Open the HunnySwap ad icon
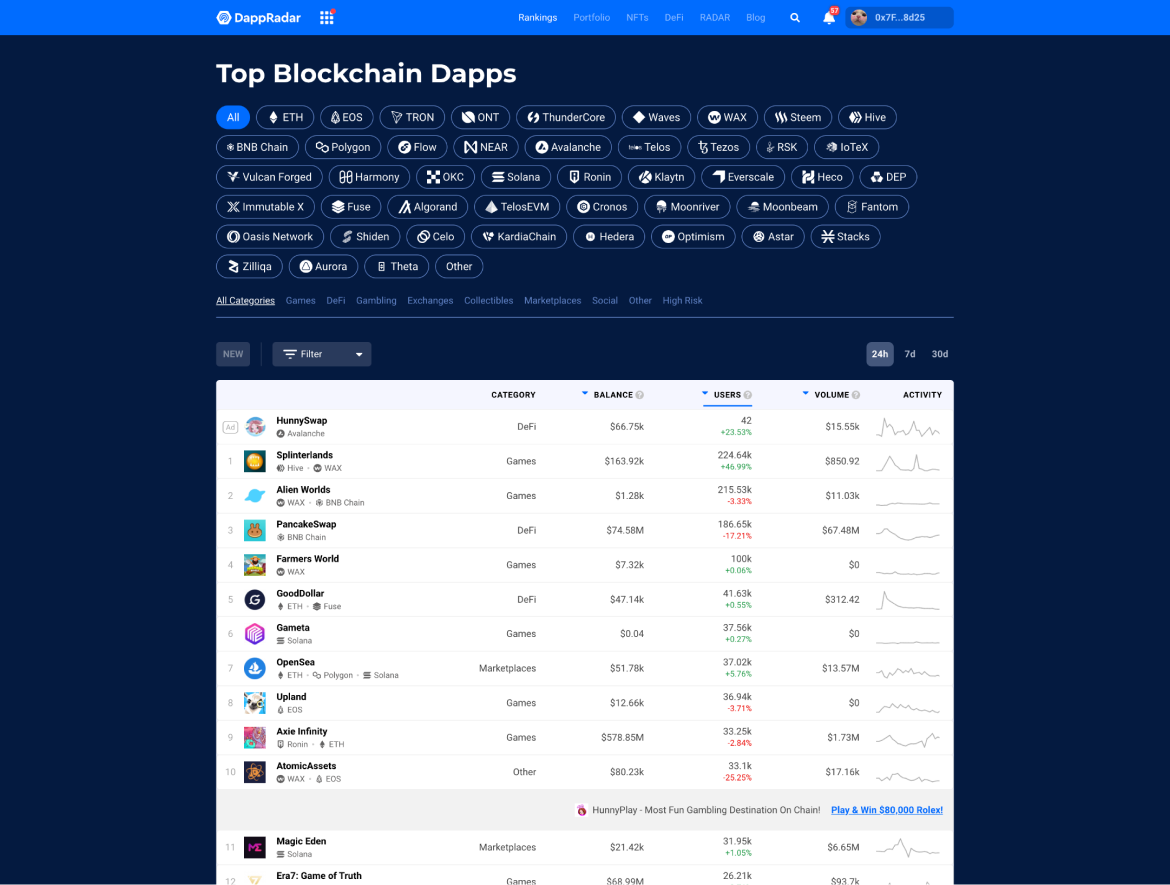1170x885 pixels. (x=255, y=427)
